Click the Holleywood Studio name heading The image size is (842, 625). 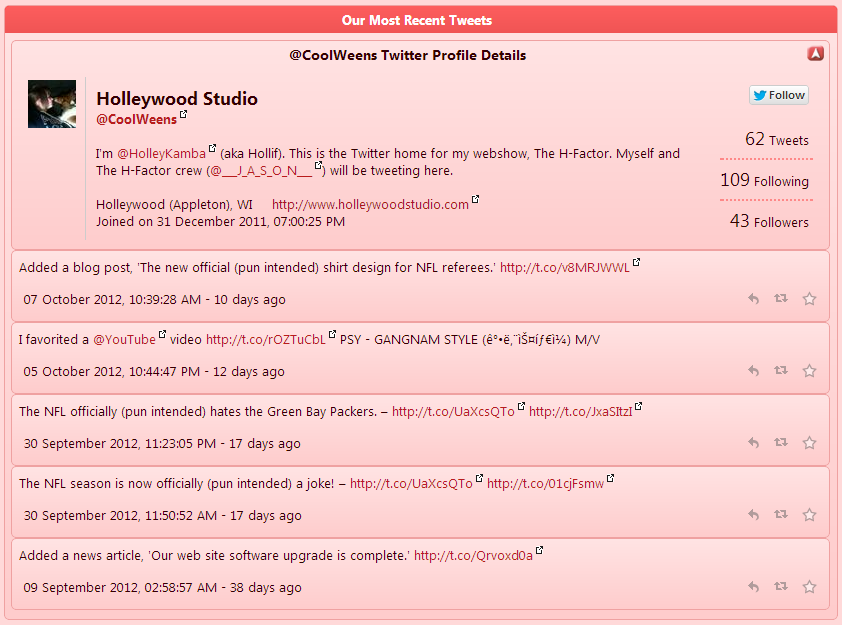pyautogui.click(x=177, y=99)
